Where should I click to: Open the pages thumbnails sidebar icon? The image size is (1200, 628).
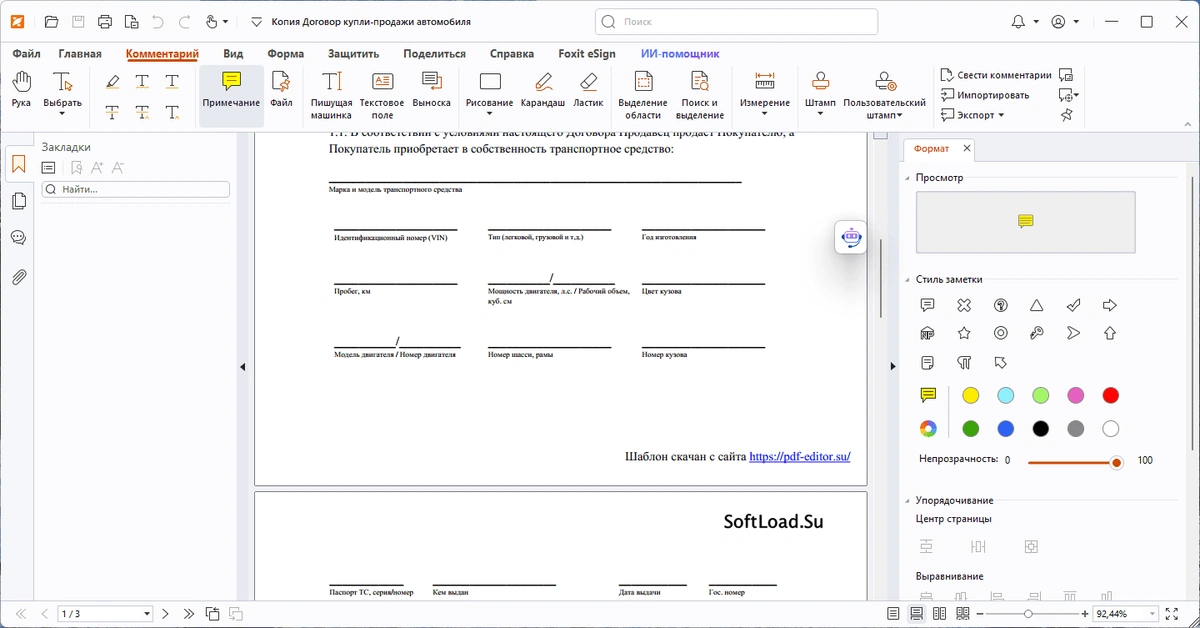19,201
